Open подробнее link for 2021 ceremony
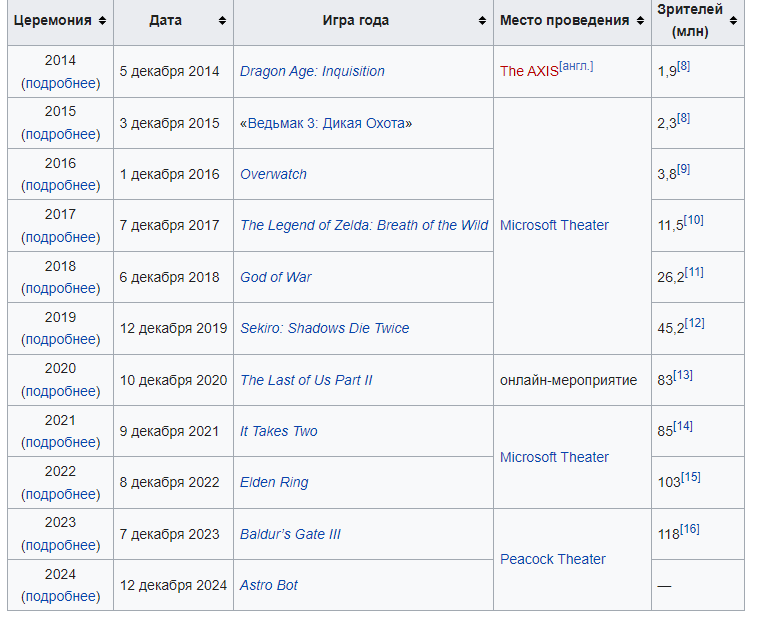Screen dimensions: 757x626 (60, 442)
